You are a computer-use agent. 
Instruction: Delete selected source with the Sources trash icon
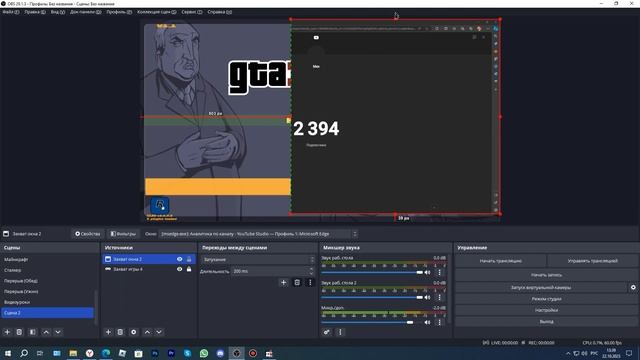[120, 332]
